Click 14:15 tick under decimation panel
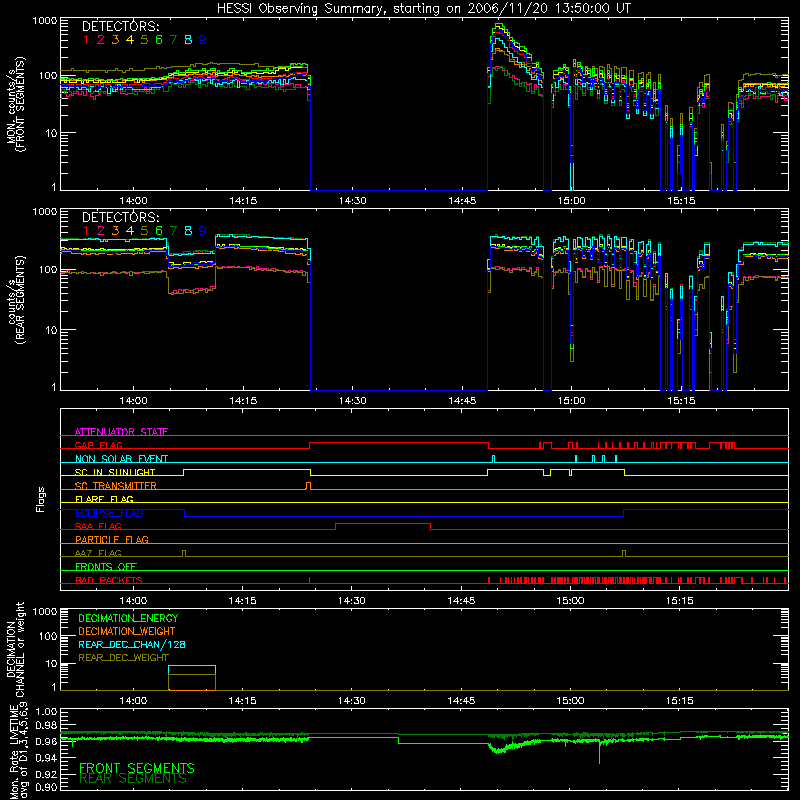Viewport: 800px width, 800px height. click(242, 701)
